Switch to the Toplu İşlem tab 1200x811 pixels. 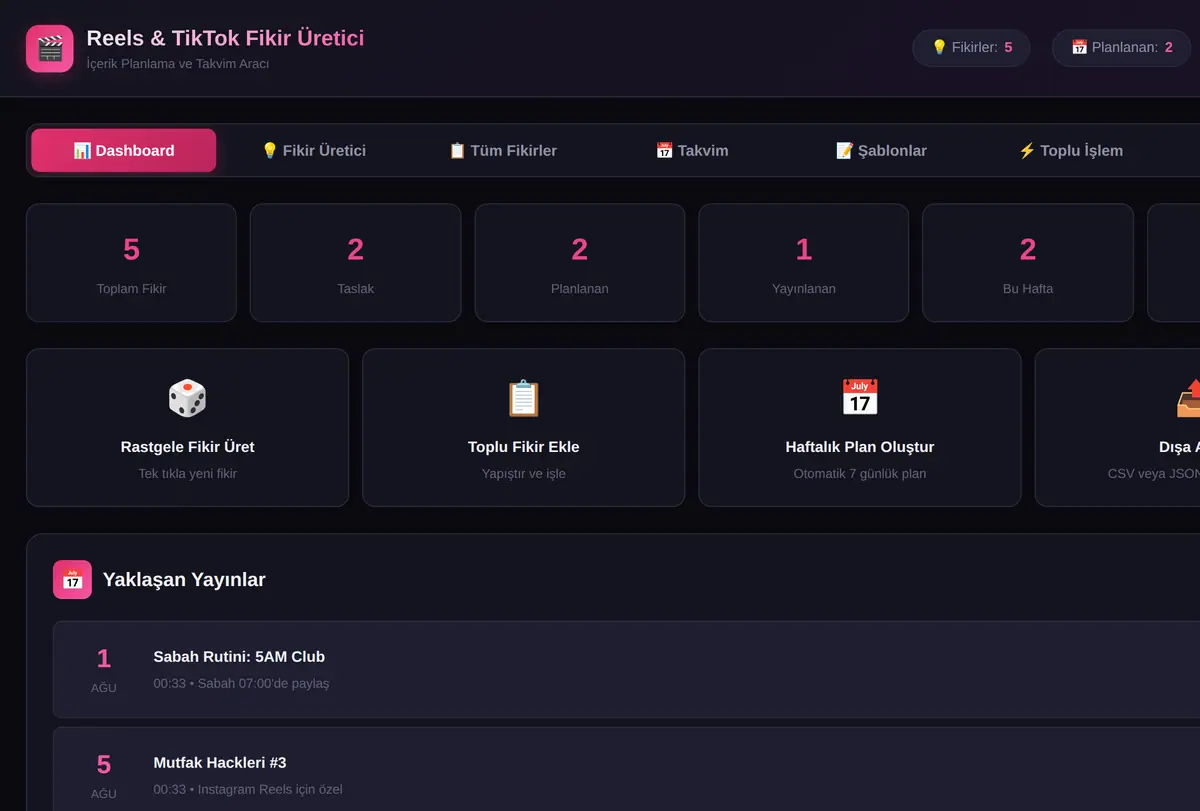(x=1070, y=151)
